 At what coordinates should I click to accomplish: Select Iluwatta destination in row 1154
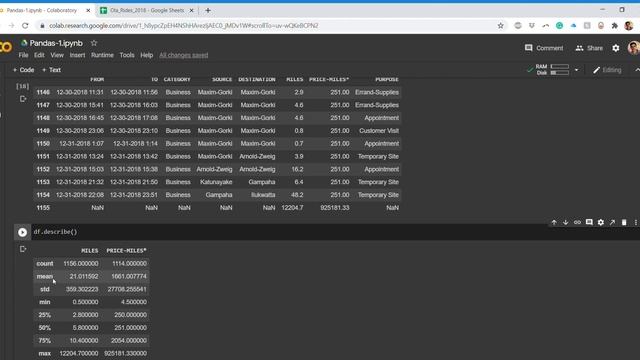pos(263,195)
